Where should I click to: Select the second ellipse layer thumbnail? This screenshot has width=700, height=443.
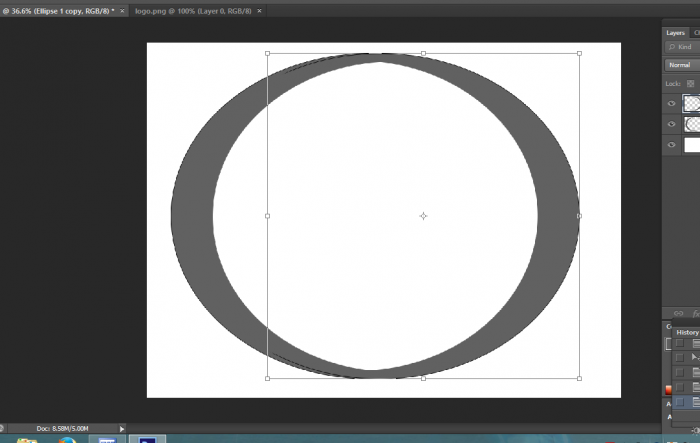click(x=692, y=124)
